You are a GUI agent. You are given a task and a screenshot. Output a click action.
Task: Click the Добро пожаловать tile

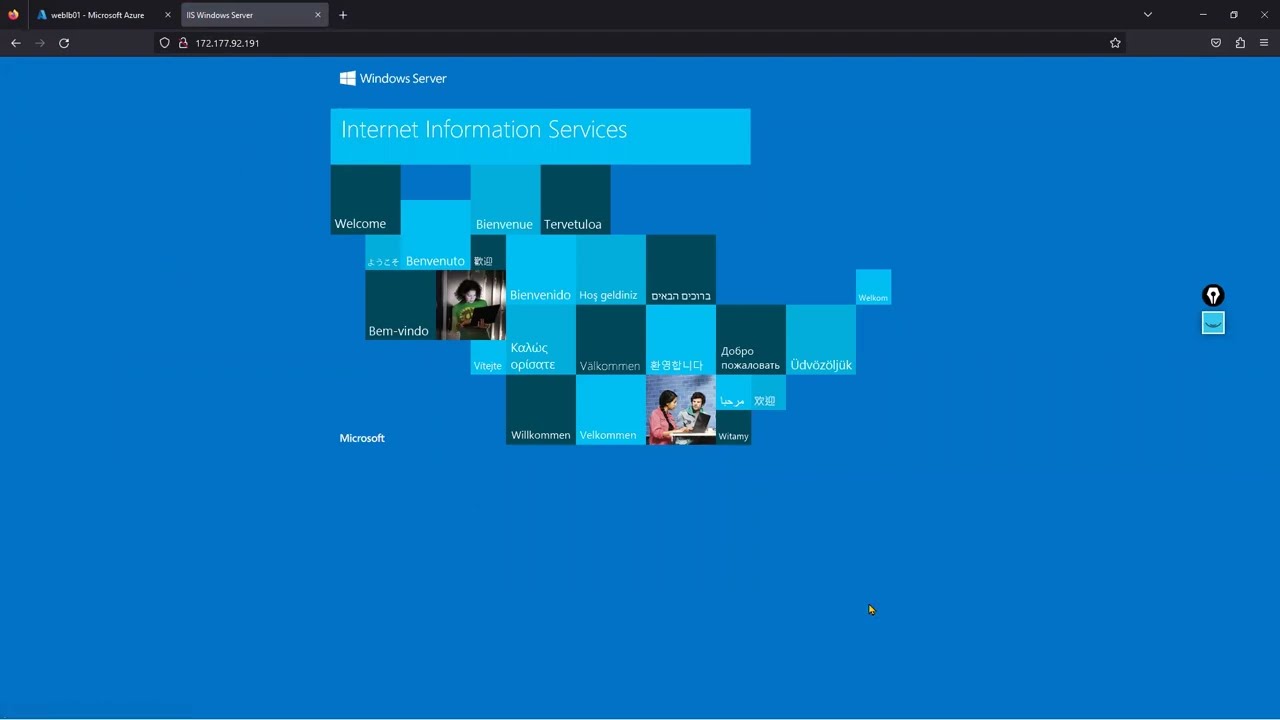pos(750,340)
